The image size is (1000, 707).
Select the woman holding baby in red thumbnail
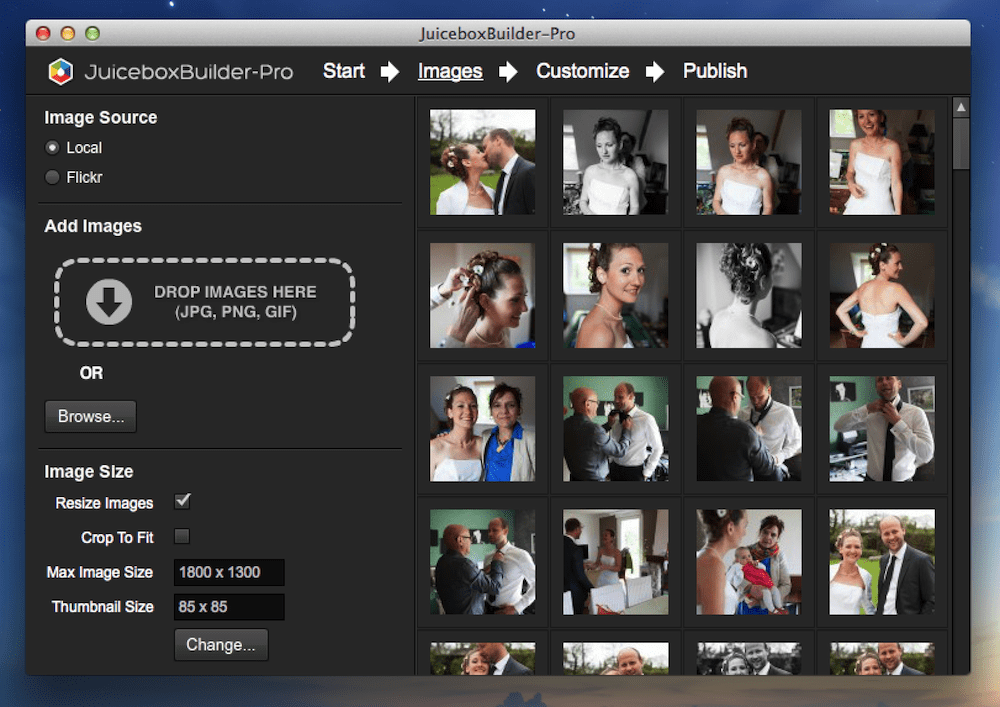pyautogui.click(x=749, y=562)
